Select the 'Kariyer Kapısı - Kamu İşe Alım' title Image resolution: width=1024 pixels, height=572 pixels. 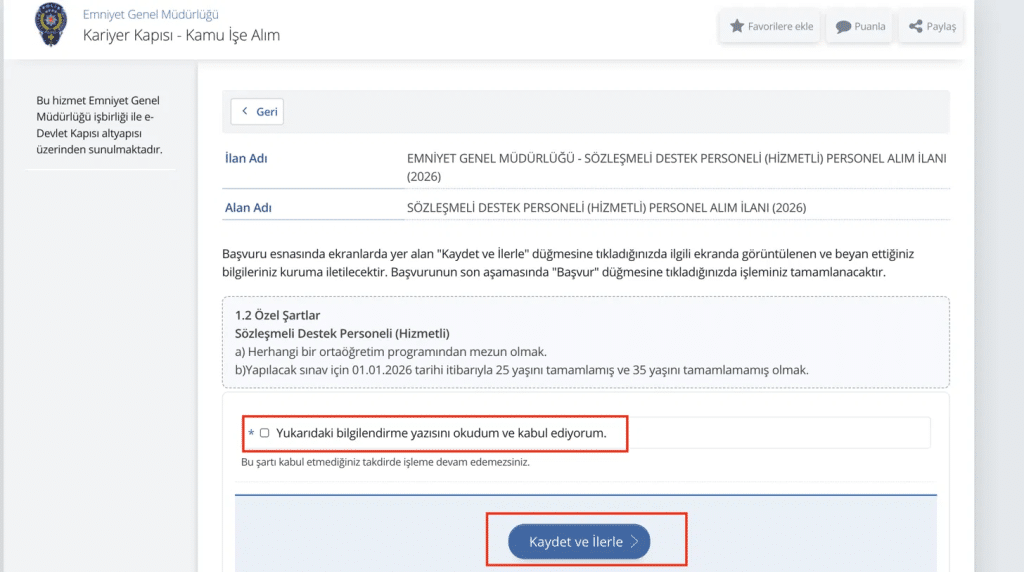pyautogui.click(x=181, y=35)
